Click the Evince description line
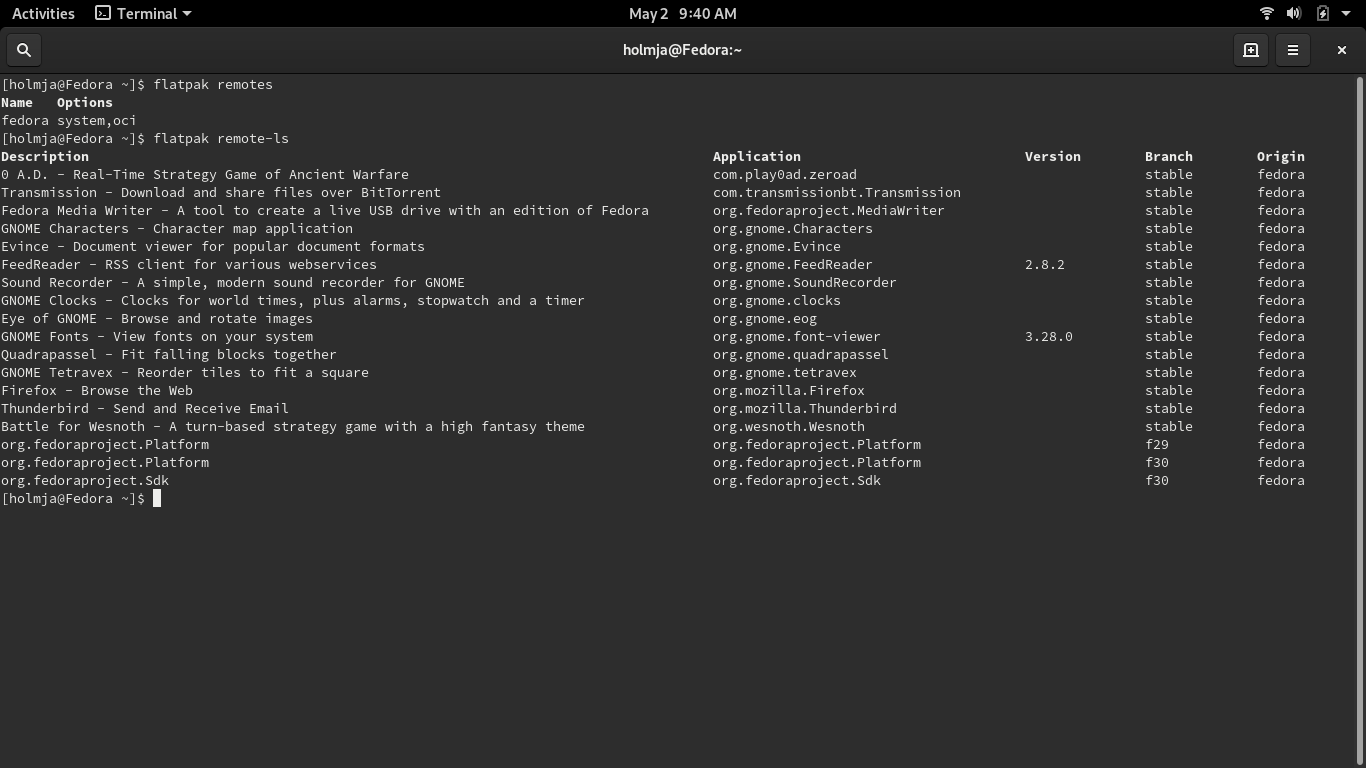This screenshot has height=768, width=1366. pos(213,246)
